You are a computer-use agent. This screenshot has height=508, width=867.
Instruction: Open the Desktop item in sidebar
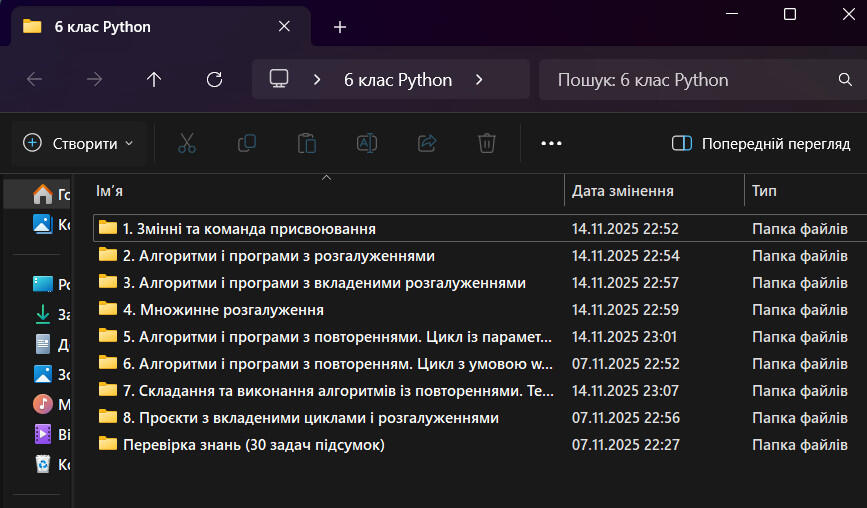click(x=51, y=284)
